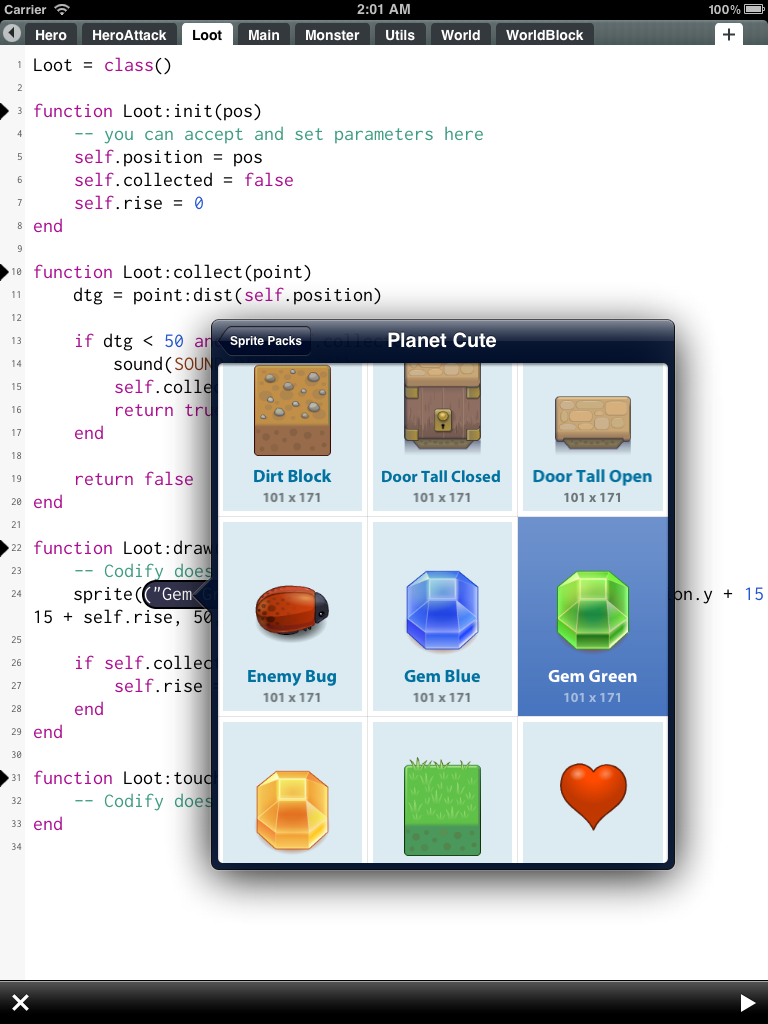
Task: Select the Door Tall Open sprite
Action: click(592, 436)
